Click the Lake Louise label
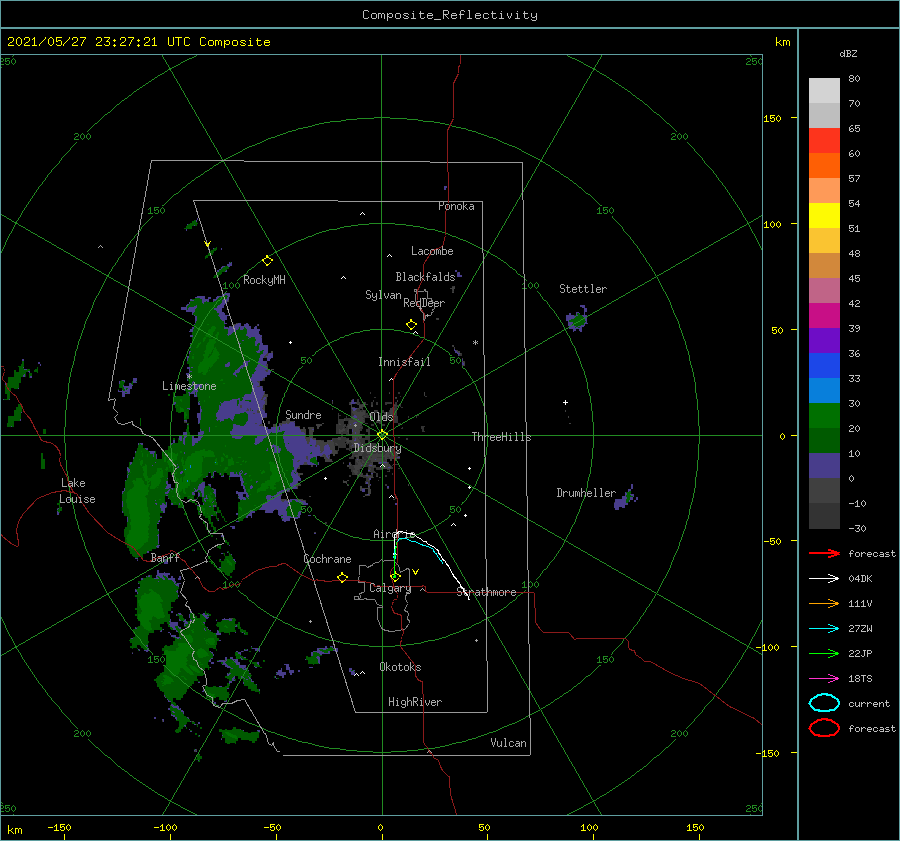Viewport: 900px width, 841px height. point(77,491)
